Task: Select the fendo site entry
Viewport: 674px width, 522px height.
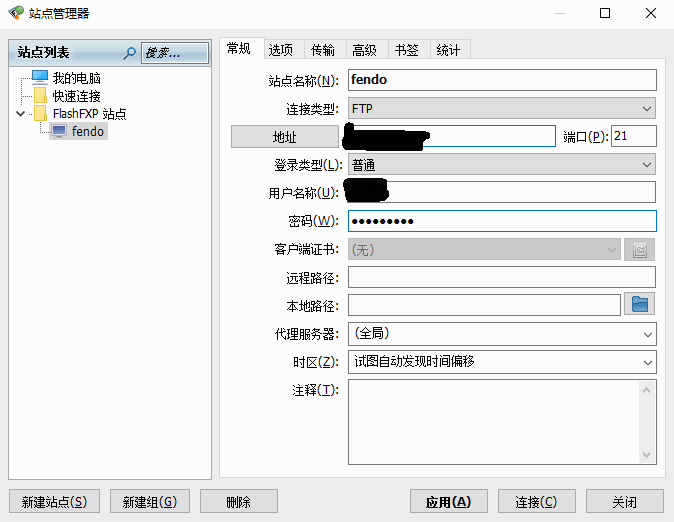Action: 87,131
